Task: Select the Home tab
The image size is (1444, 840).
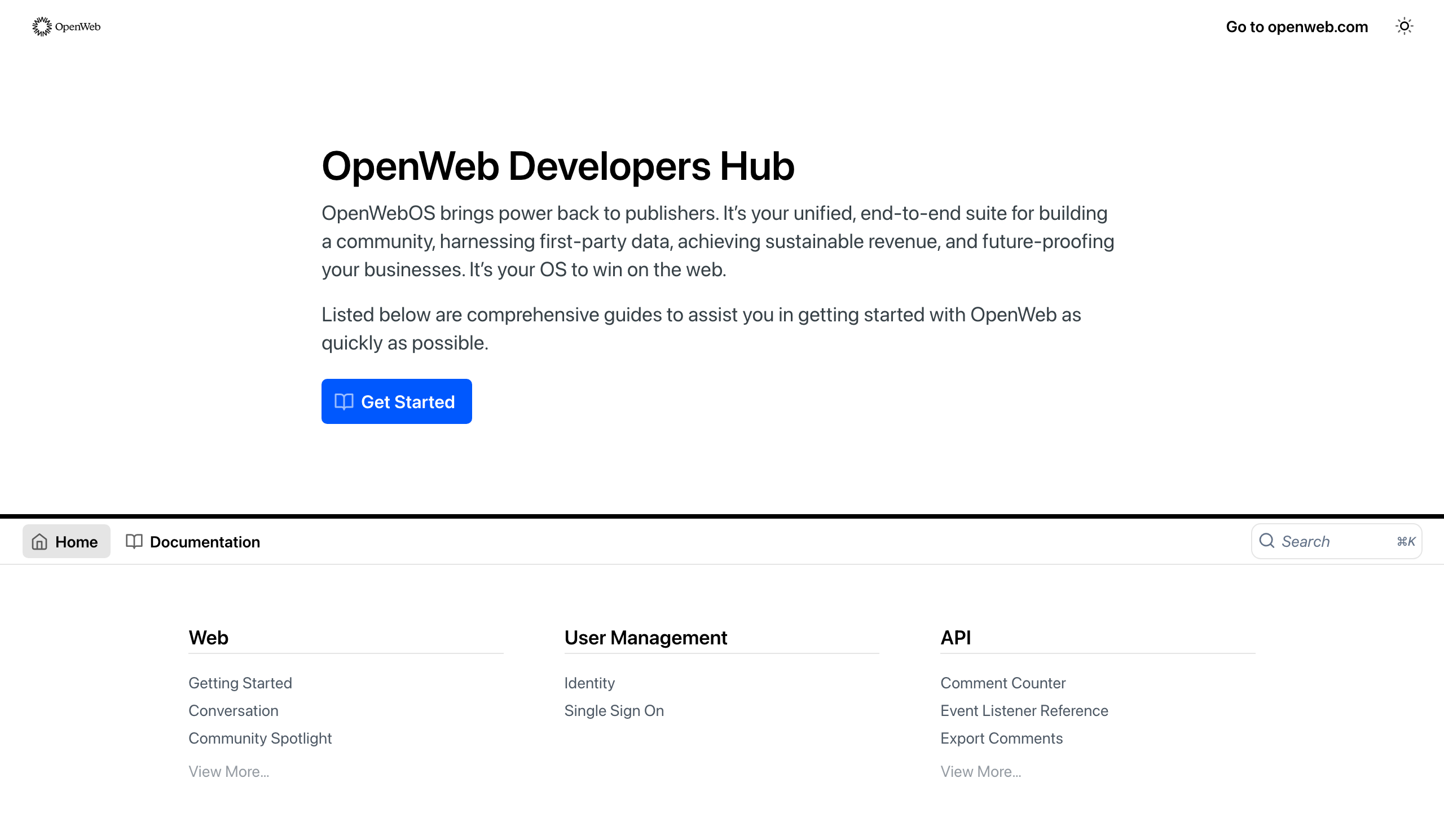Action: pos(67,541)
